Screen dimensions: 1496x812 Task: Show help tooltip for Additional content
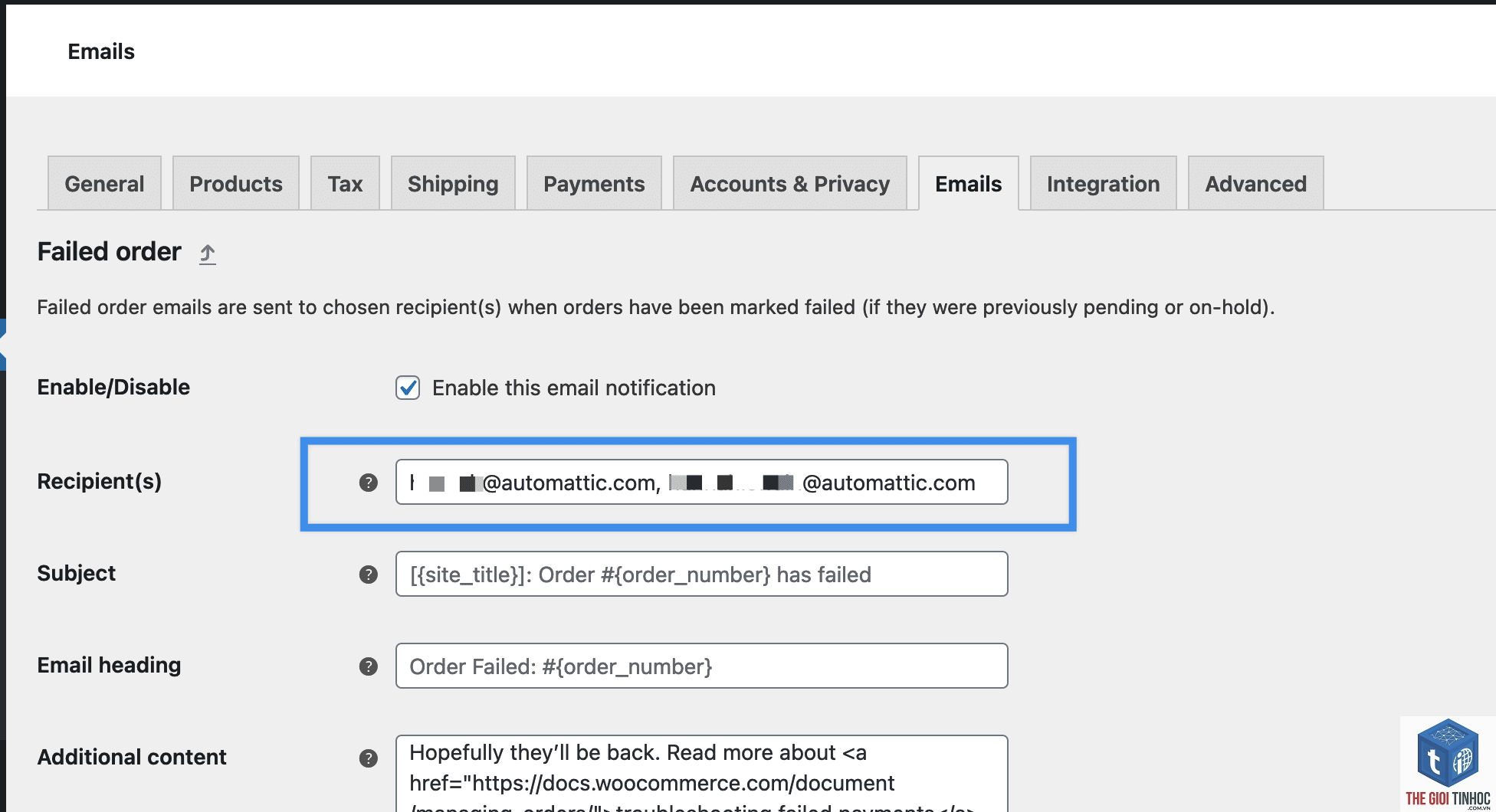(x=369, y=758)
